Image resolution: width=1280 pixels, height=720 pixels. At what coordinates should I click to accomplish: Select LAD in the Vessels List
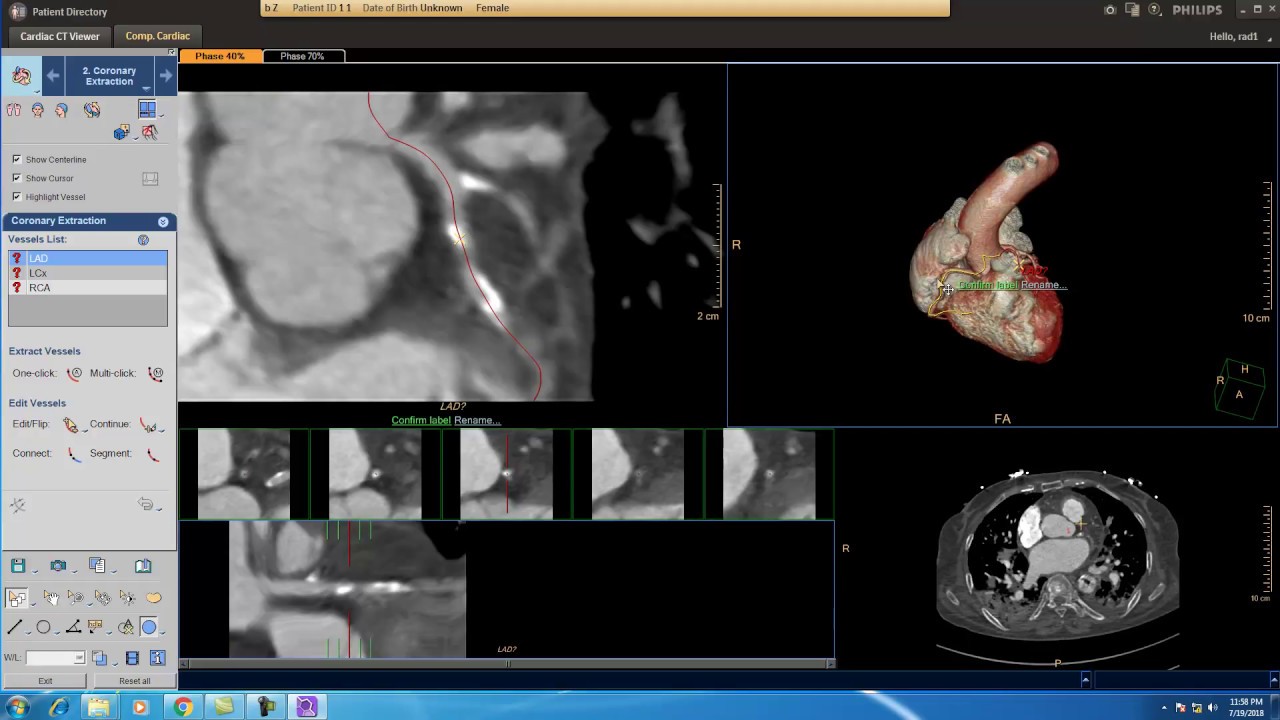(88, 258)
